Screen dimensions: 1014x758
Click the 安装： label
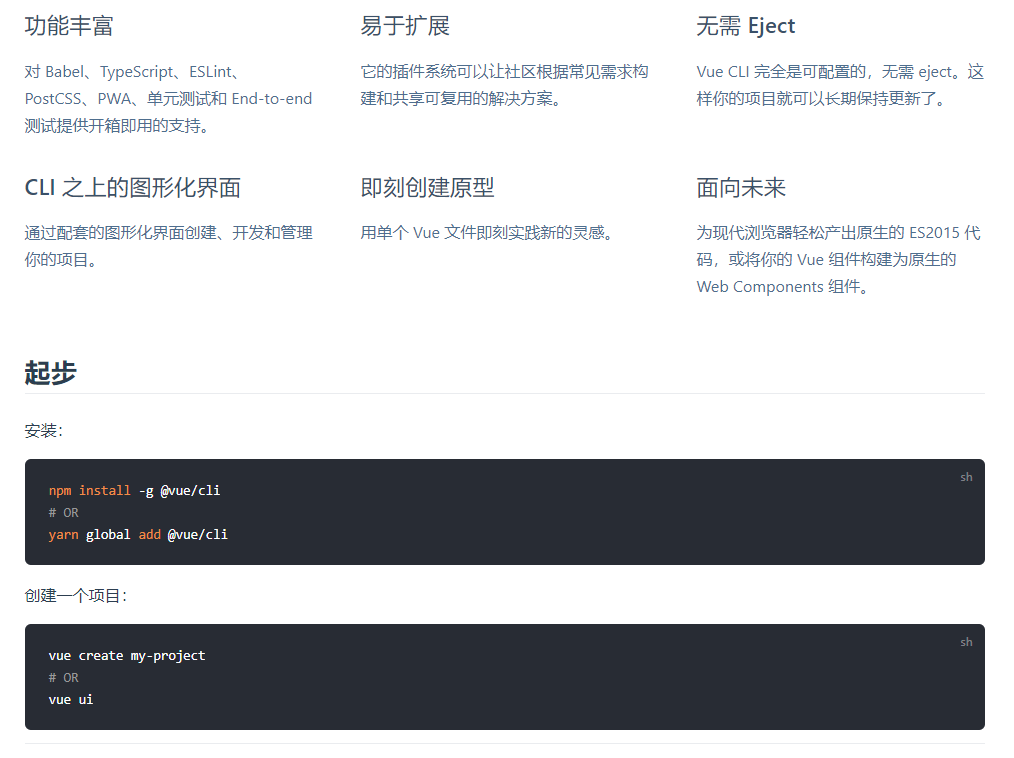44,431
